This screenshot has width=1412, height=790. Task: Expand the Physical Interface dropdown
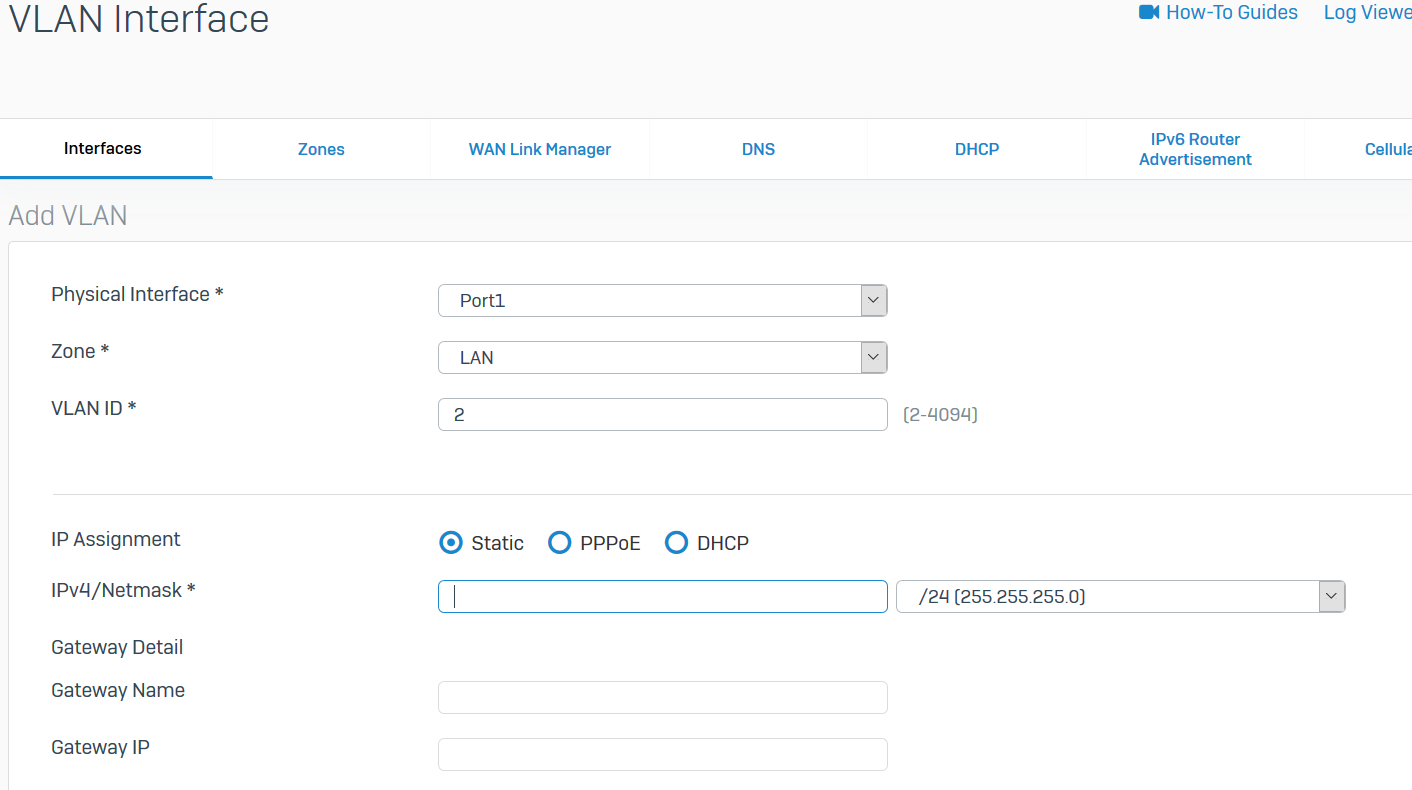click(662, 300)
